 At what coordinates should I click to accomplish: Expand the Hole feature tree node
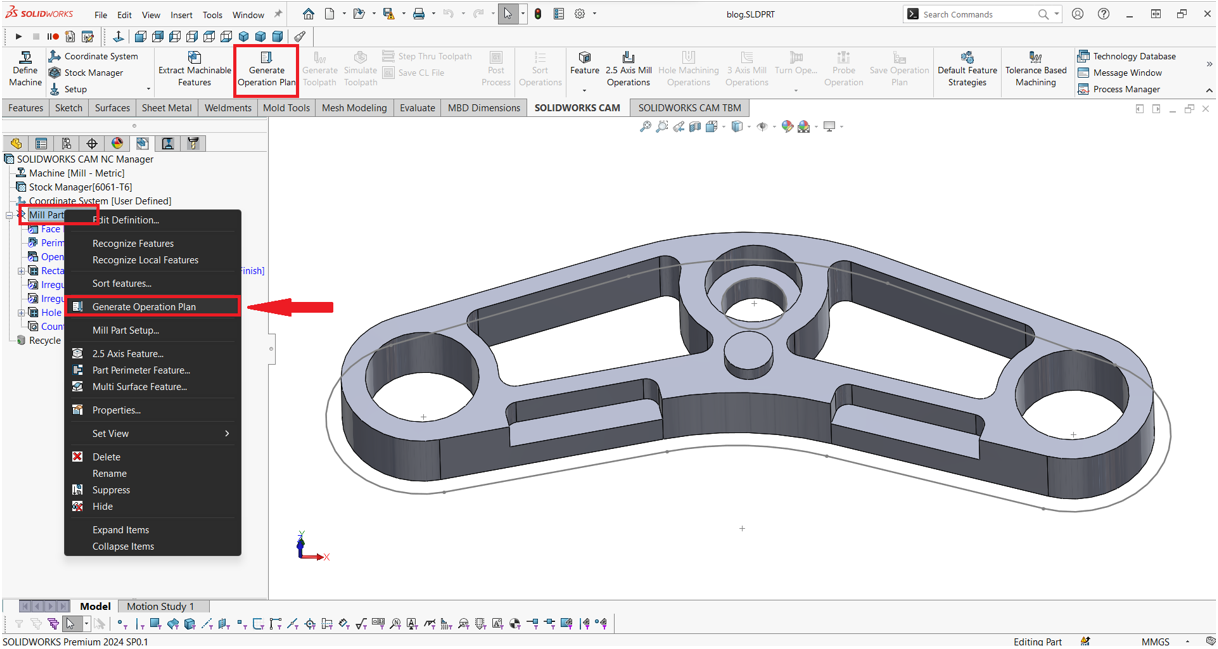coord(22,313)
